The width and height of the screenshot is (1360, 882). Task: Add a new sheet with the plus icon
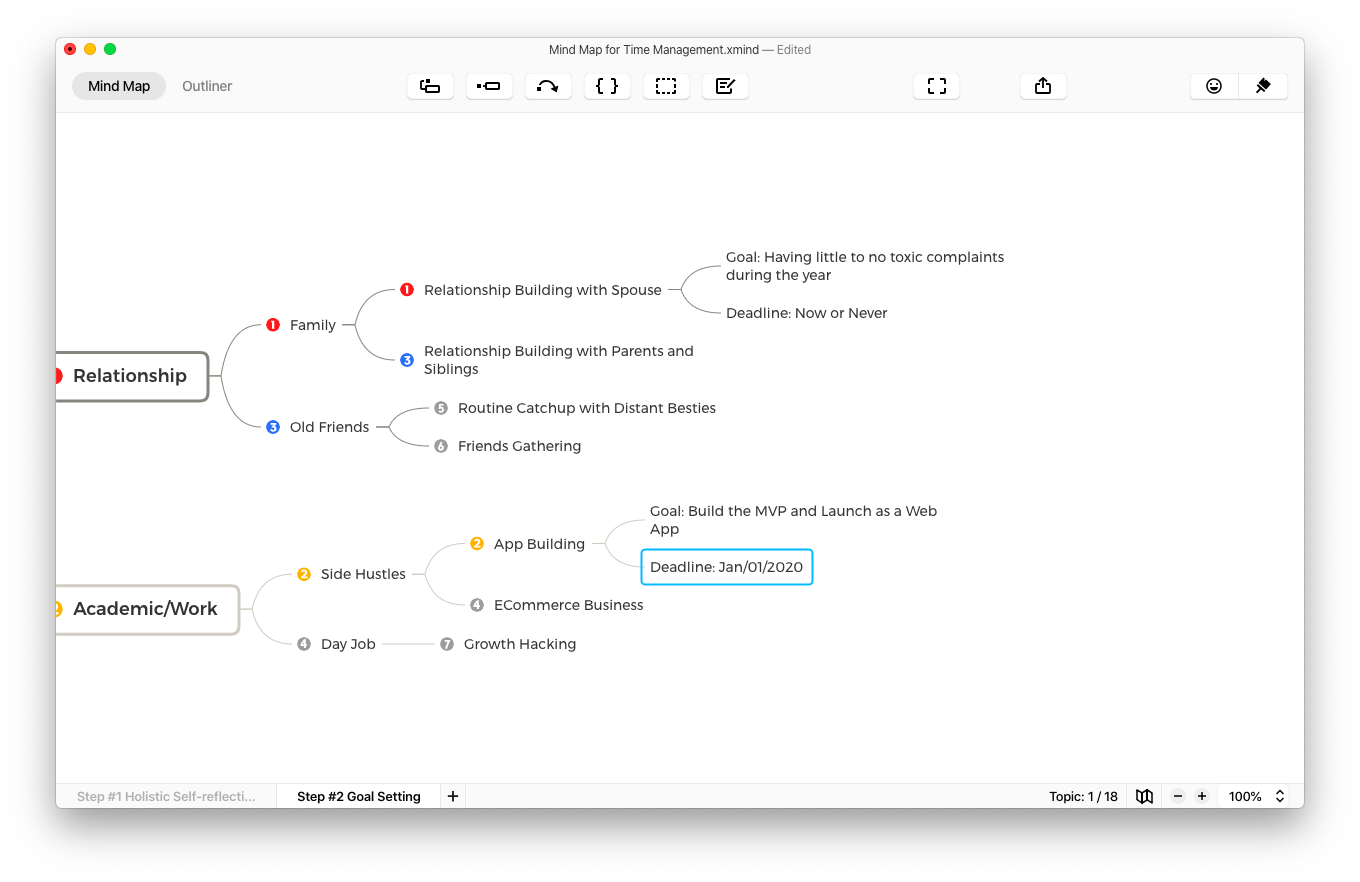click(x=453, y=796)
